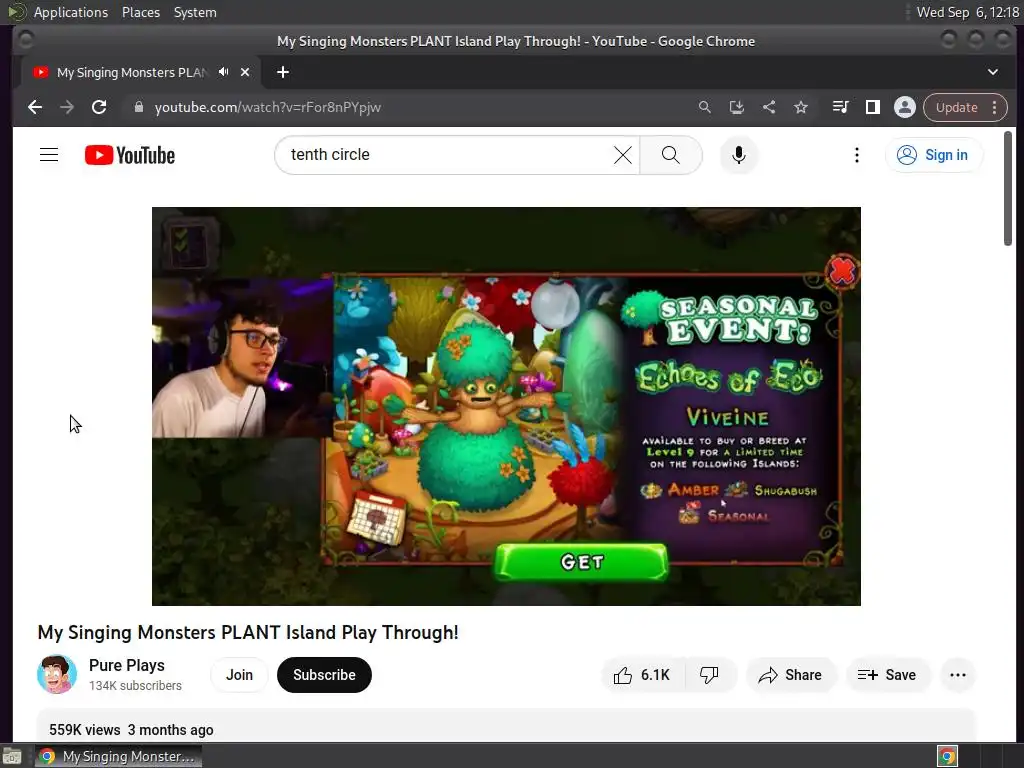Click the video player
This screenshot has width=1024, height=768.
506,406
